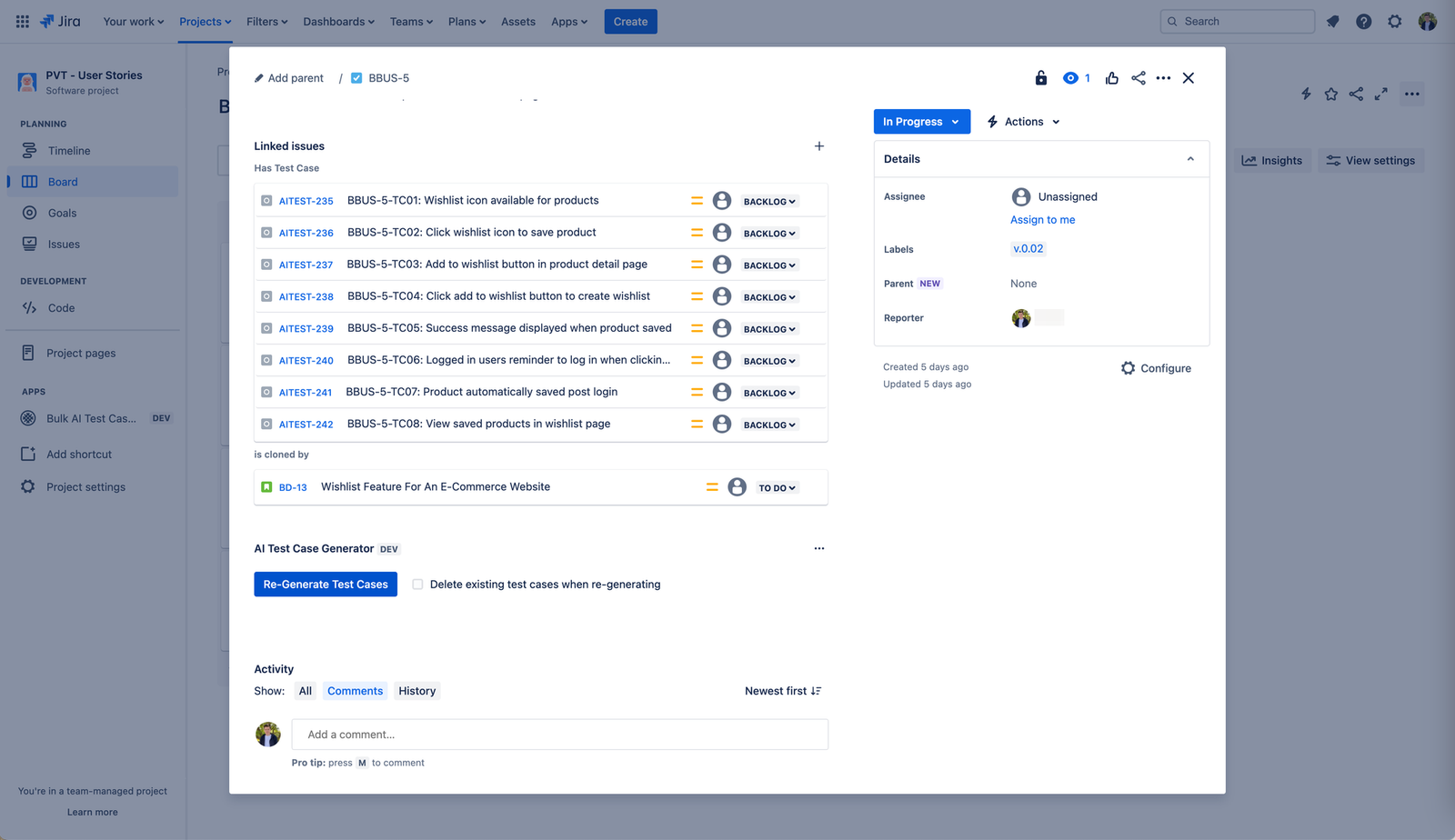Image resolution: width=1455 pixels, height=840 pixels.
Task: Open the automation lightning bolt icon
Action: point(1306,94)
